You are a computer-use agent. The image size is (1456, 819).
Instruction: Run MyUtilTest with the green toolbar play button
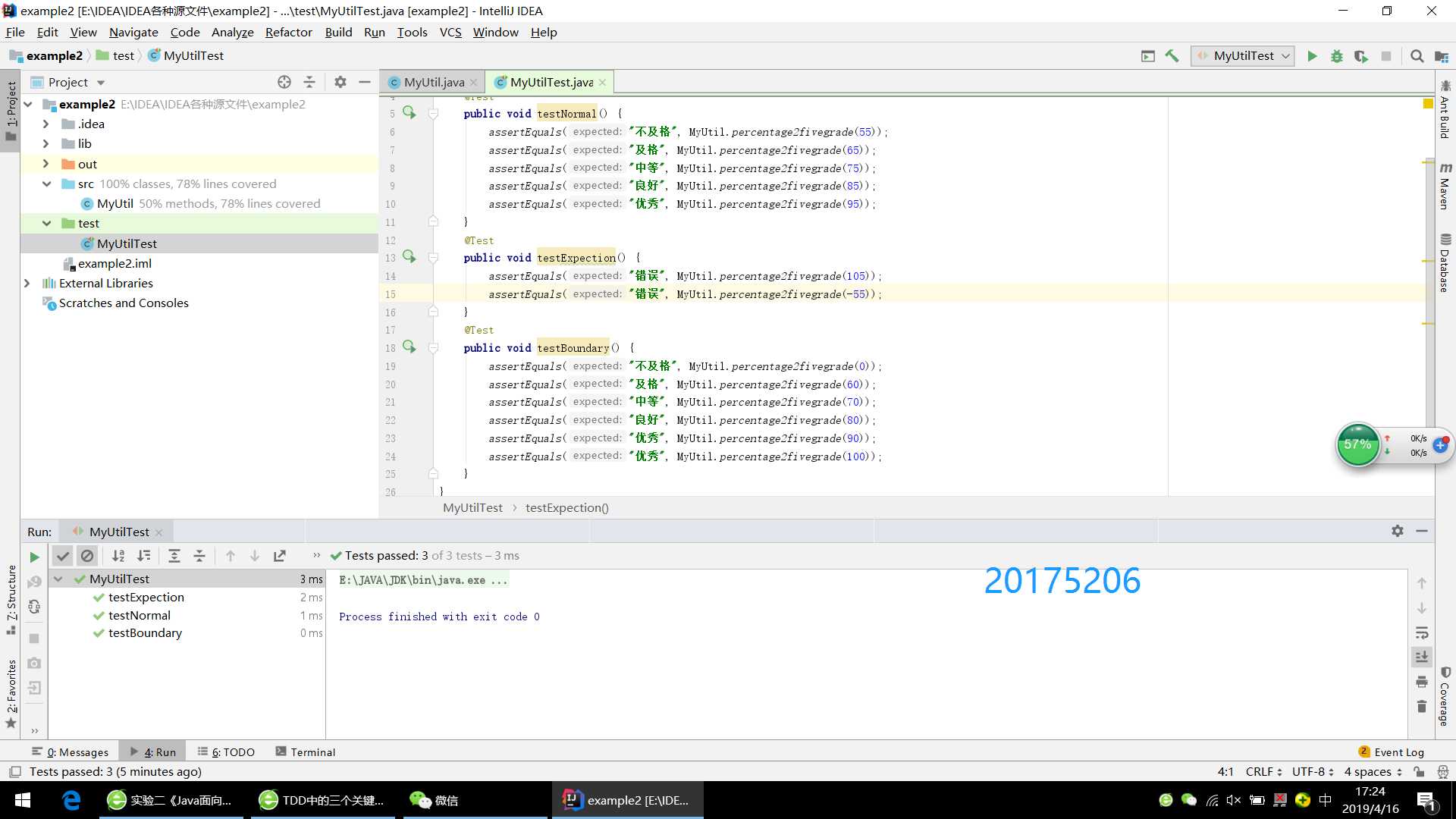[1312, 56]
